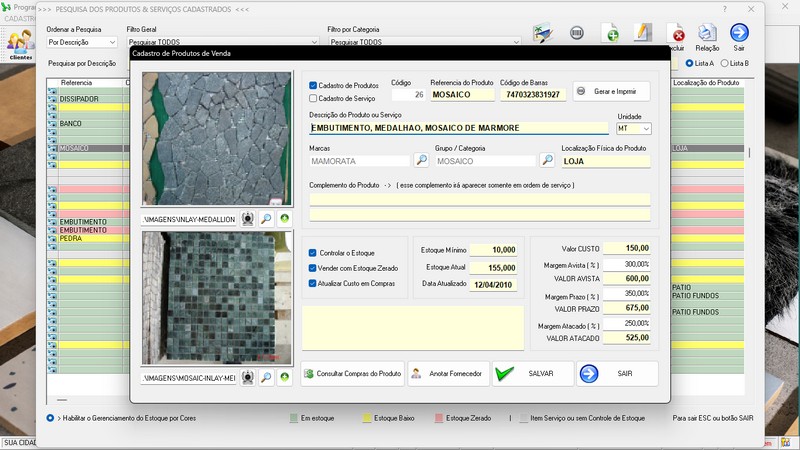This screenshot has width=800, height=450.
Task: Open the Filtro por Categoria dropdown
Action: click(x=516, y=43)
